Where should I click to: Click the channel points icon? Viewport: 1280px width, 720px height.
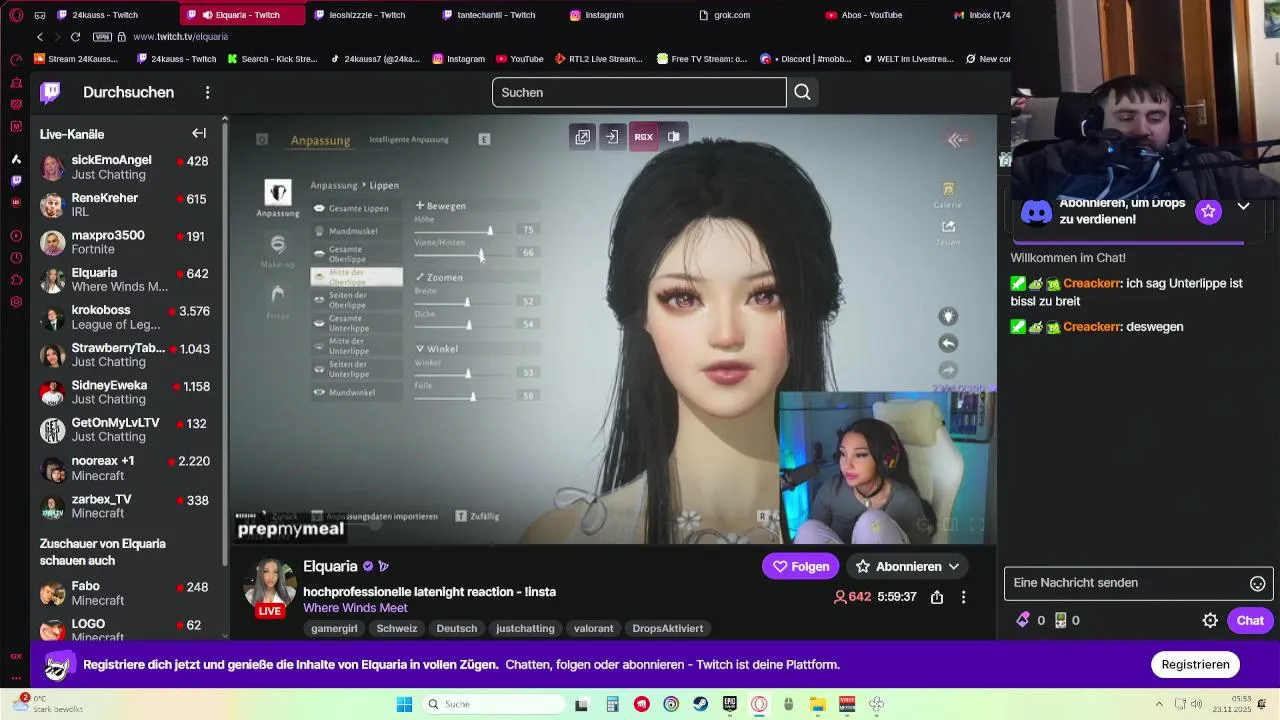[1060, 620]
